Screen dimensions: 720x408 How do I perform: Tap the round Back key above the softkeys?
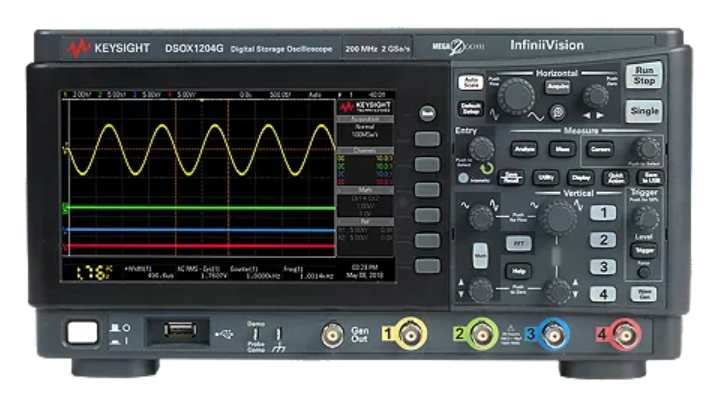(x=428, y=113)
